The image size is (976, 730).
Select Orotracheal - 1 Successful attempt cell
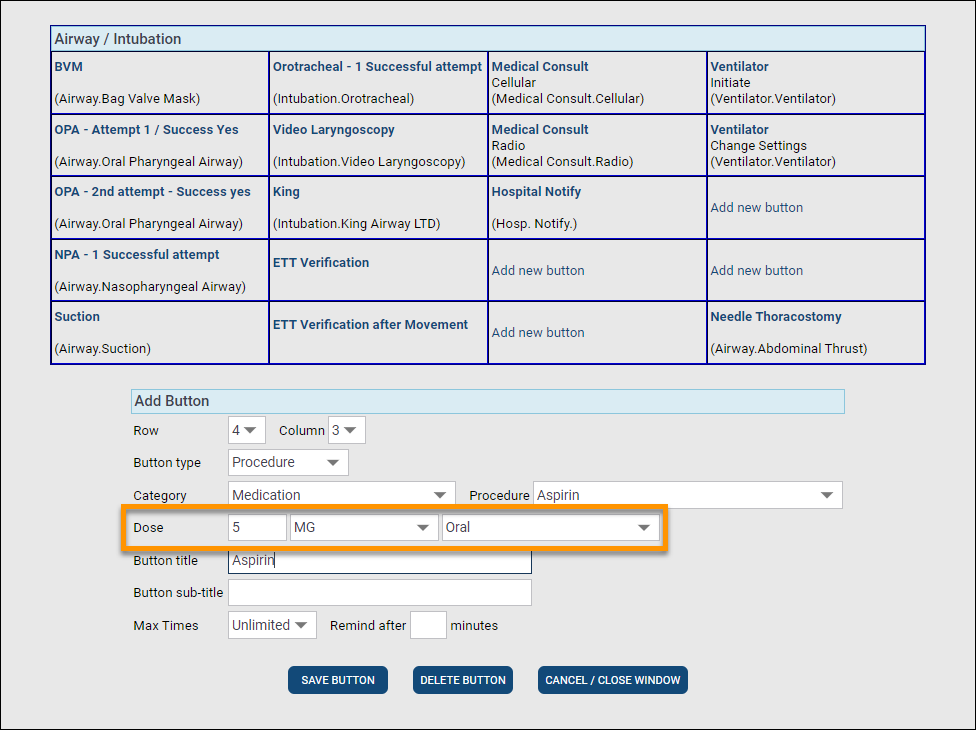[378, 83]
